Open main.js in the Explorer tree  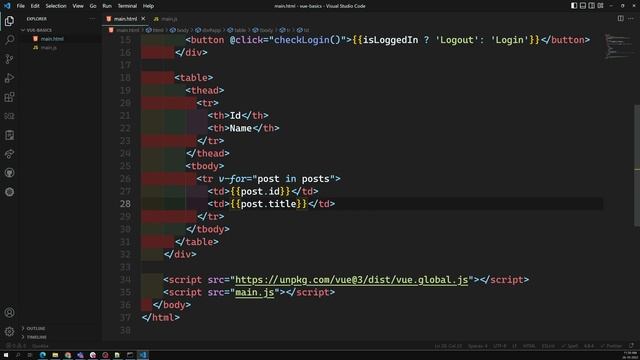point(49,48)
